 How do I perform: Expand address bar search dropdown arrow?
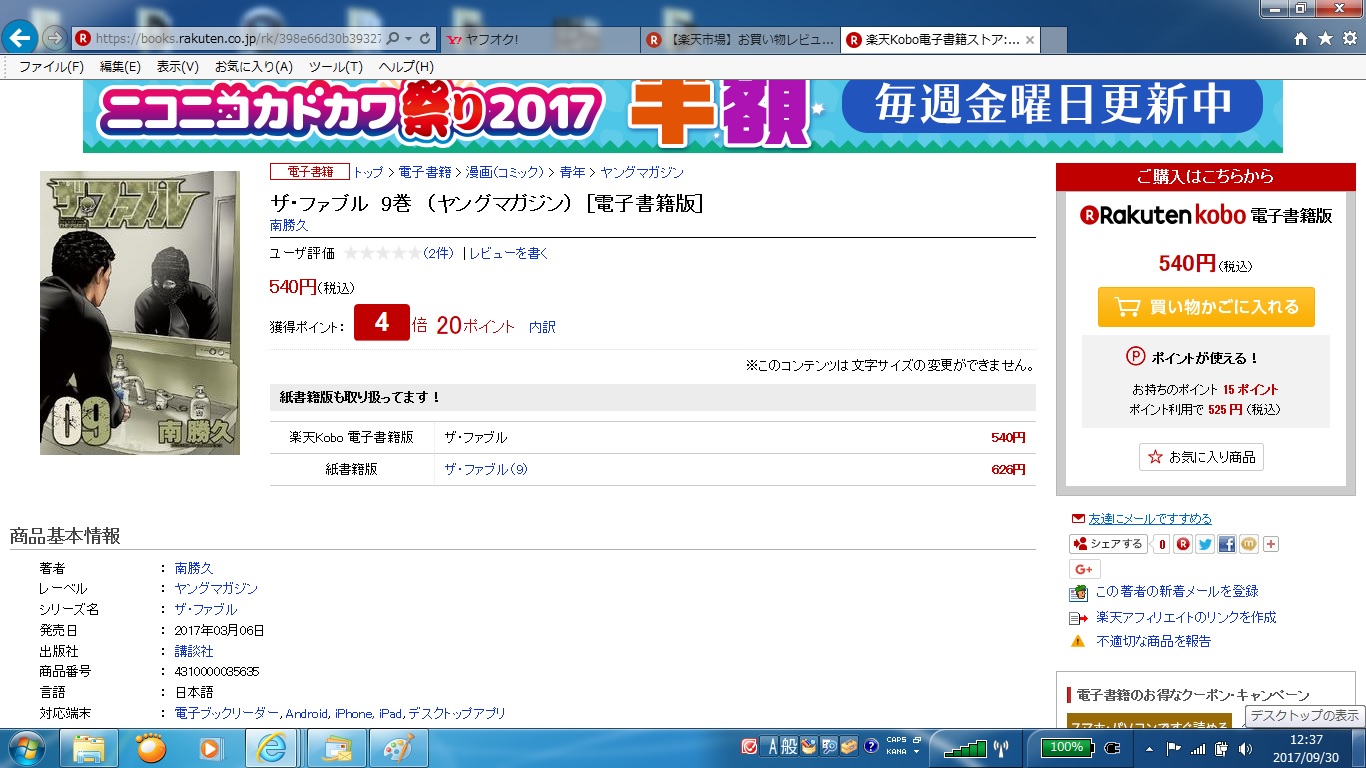pos(408,39)
